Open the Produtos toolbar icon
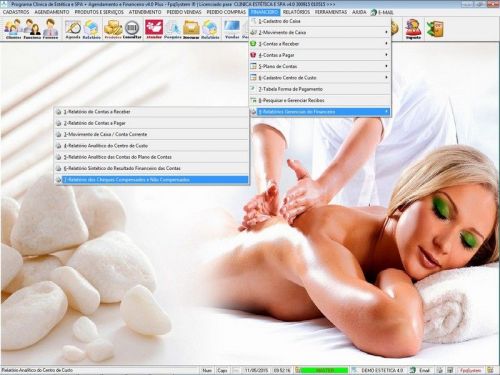The height and width of the screenshot is (375, 500). click(113, 29)
